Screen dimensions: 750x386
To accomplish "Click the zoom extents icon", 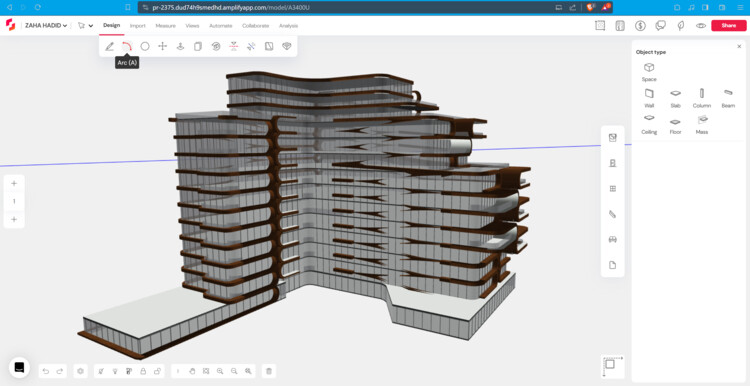I will click(x=206, y=371).
